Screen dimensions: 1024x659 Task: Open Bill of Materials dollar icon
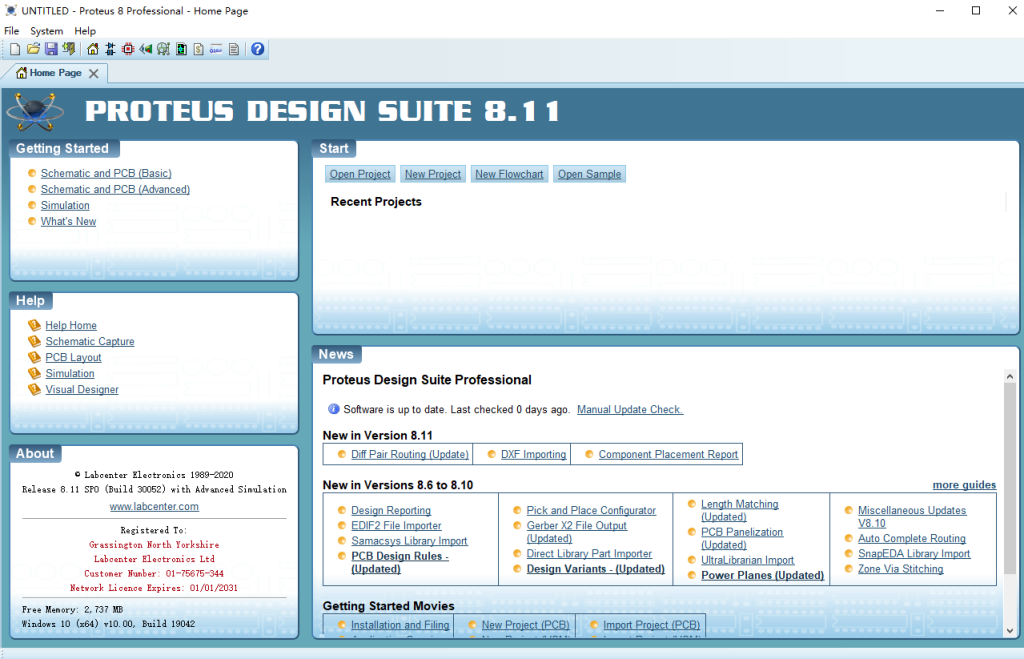tap(198, 49)
